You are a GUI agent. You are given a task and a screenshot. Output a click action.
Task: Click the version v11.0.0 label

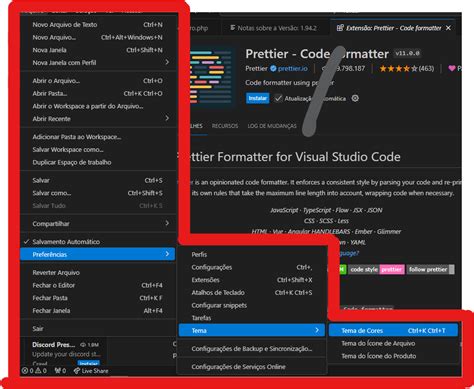point(407,53)
